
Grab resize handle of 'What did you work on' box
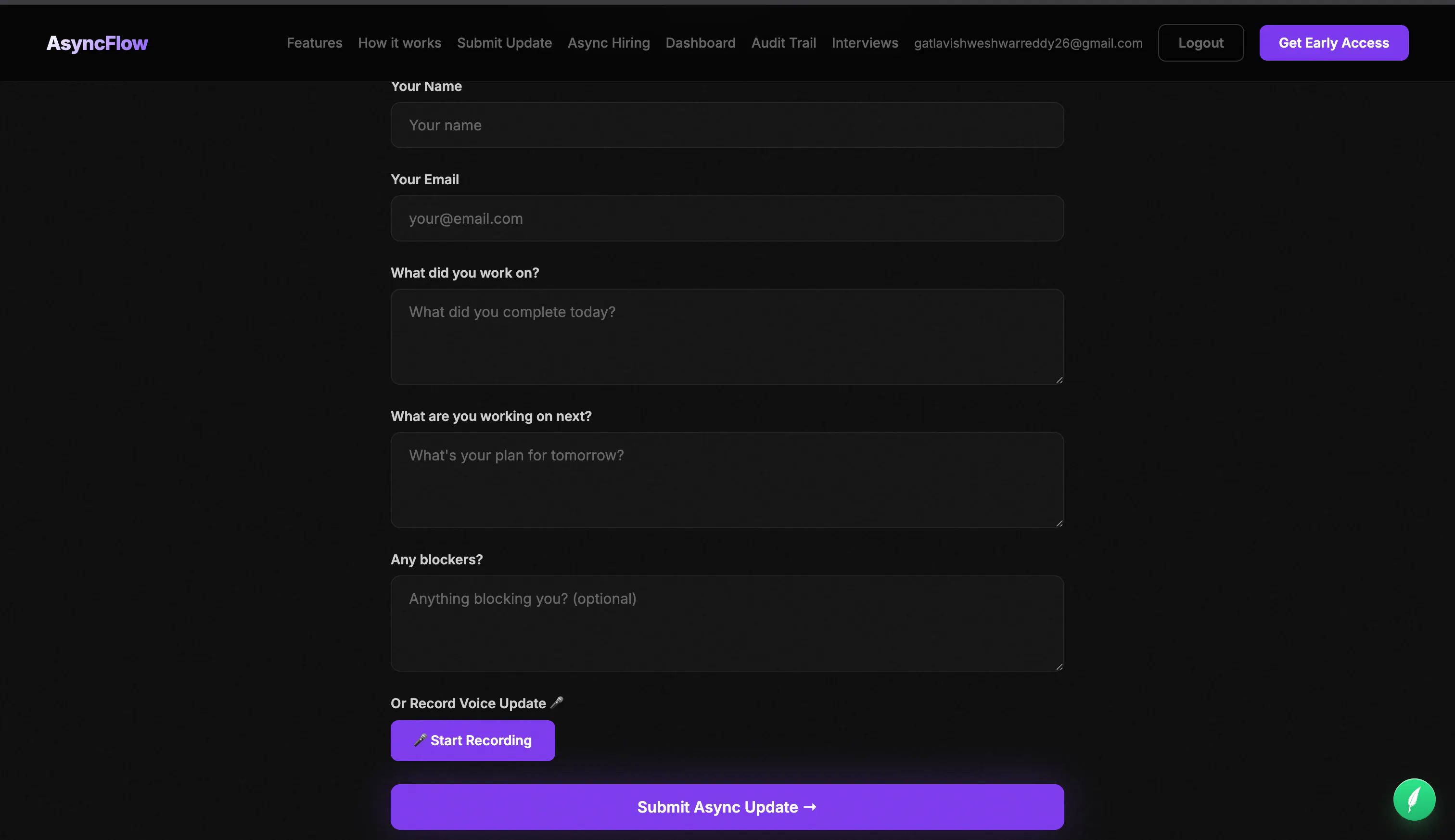pyautogui.click(x=1059, y=380)
